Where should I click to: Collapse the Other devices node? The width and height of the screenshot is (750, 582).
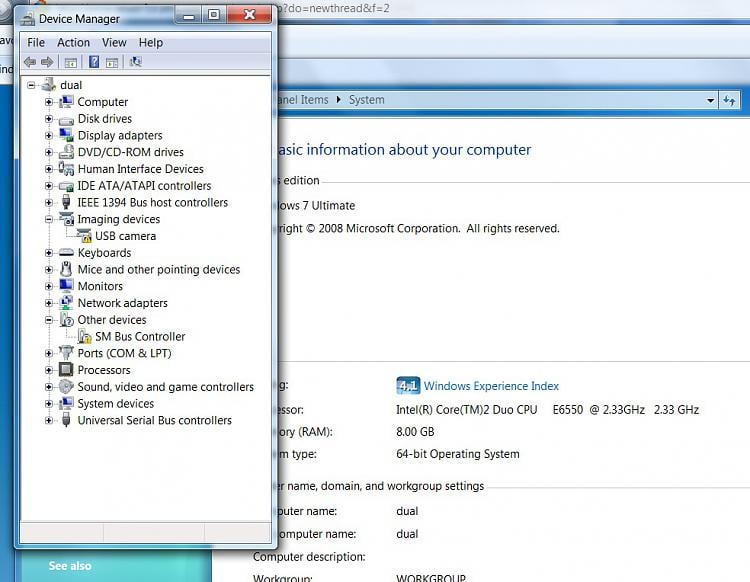pos(48,320)
